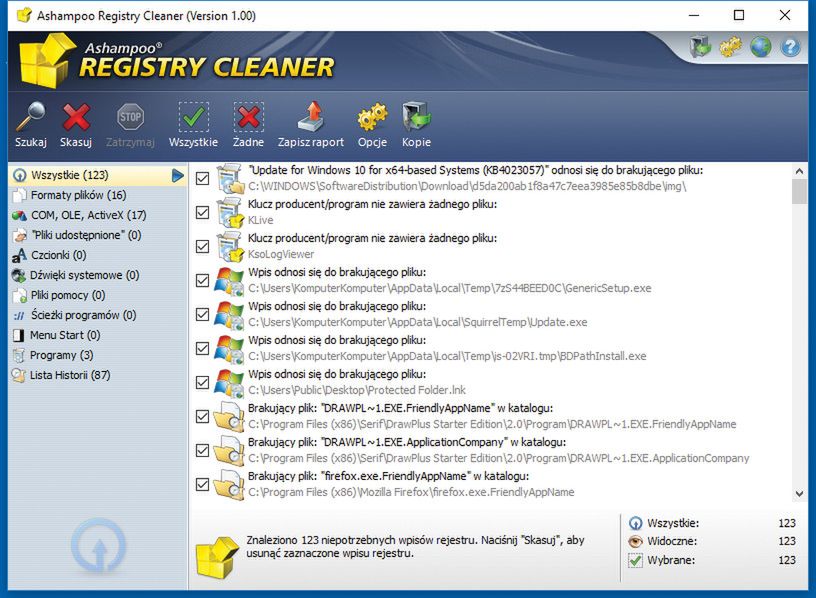This screenshot has width=816, height=598.
Task: Uncheck firefox.exe.FriendlyAppName checkbox
Action: tap(202, 485)
